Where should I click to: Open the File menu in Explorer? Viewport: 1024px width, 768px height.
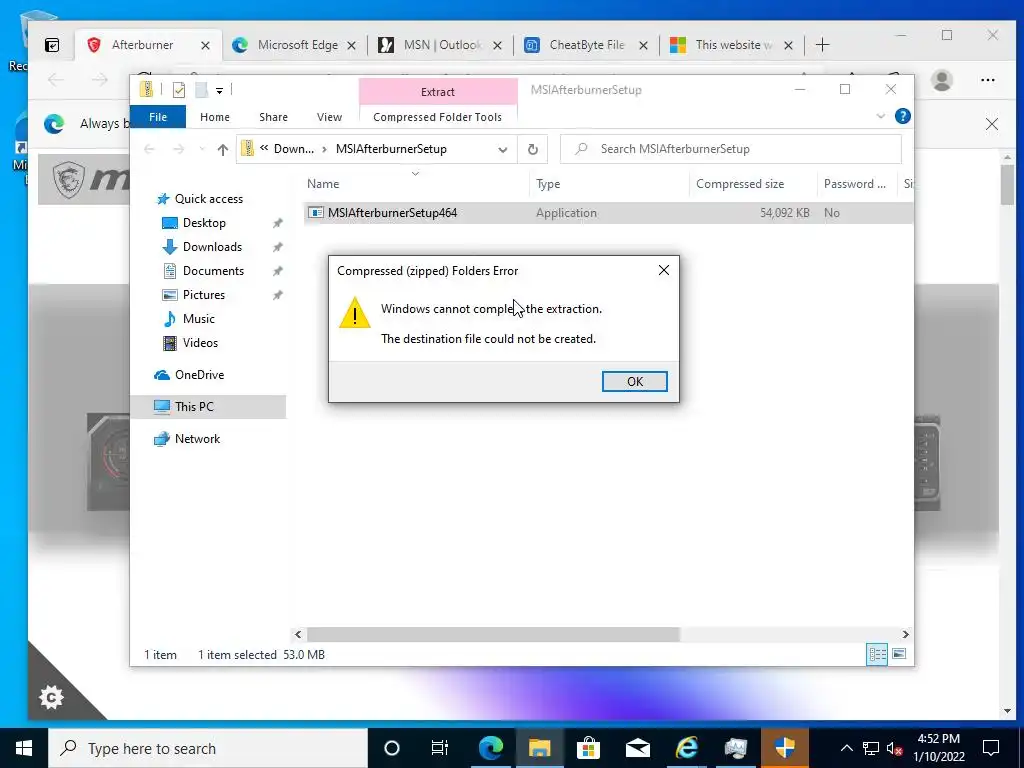coord(158,117)
